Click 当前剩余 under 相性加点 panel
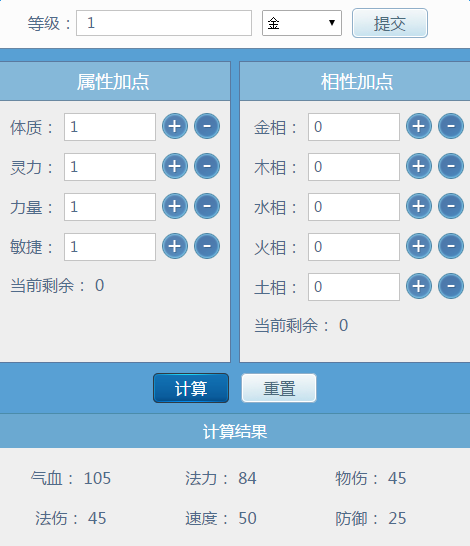470x546 pixels. (x=301, y=326)
